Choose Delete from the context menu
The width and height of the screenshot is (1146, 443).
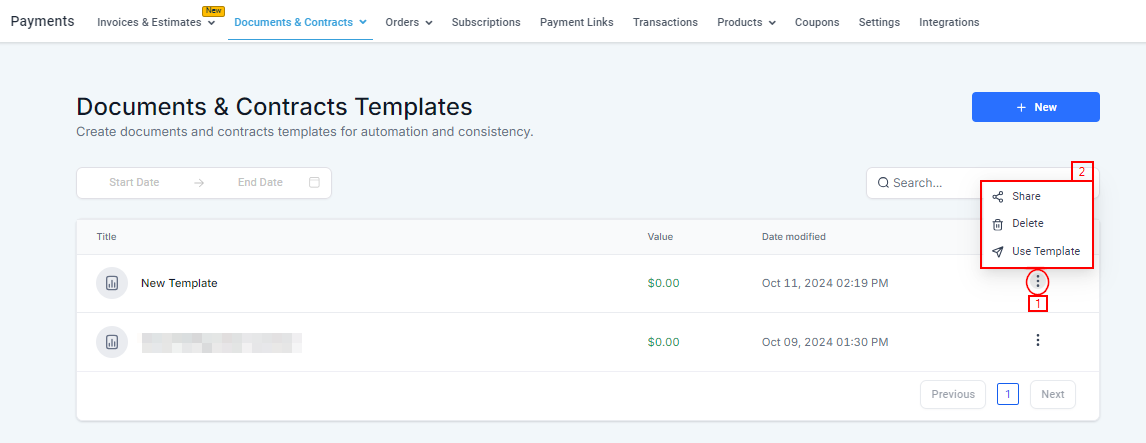tap(1036, 224)
